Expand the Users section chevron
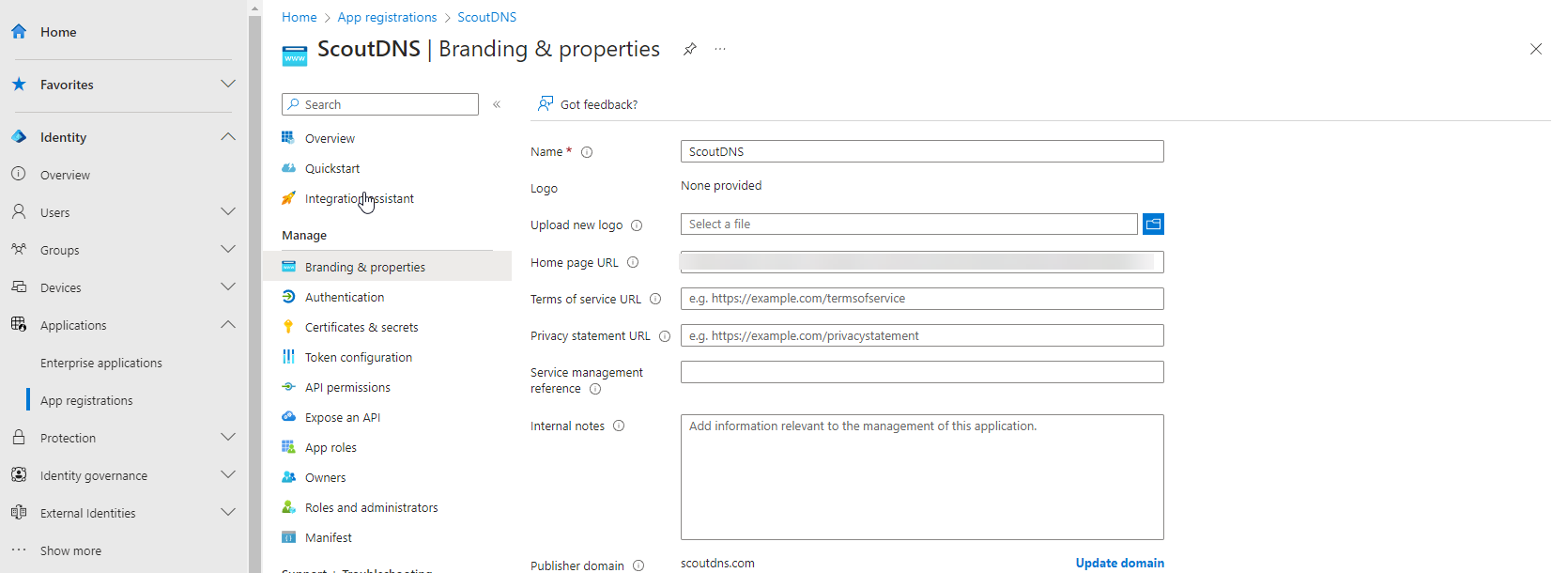Screen dimensions: 1568x573 coord(228,211)
